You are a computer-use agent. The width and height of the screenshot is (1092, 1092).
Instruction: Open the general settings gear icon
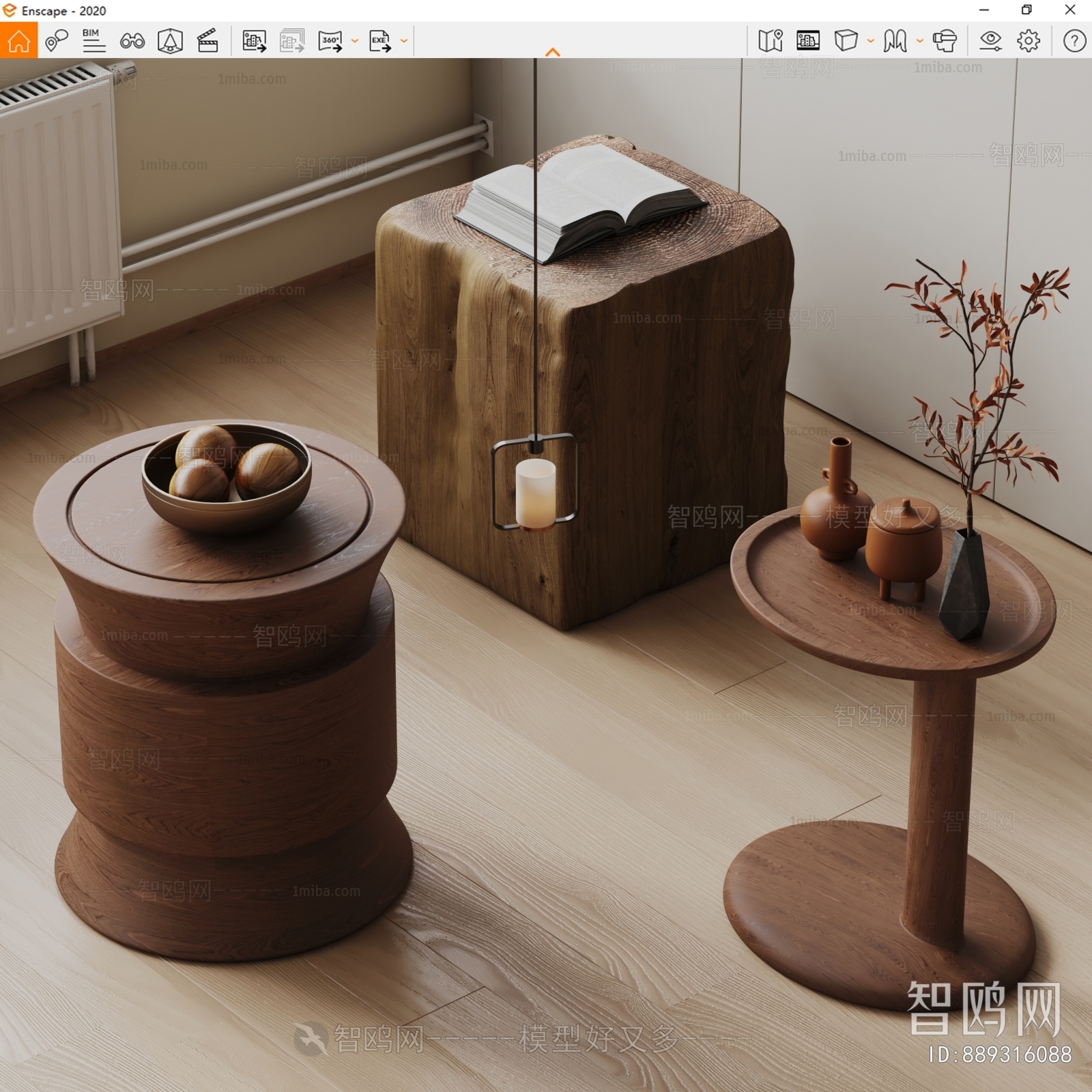[1029, 41]
